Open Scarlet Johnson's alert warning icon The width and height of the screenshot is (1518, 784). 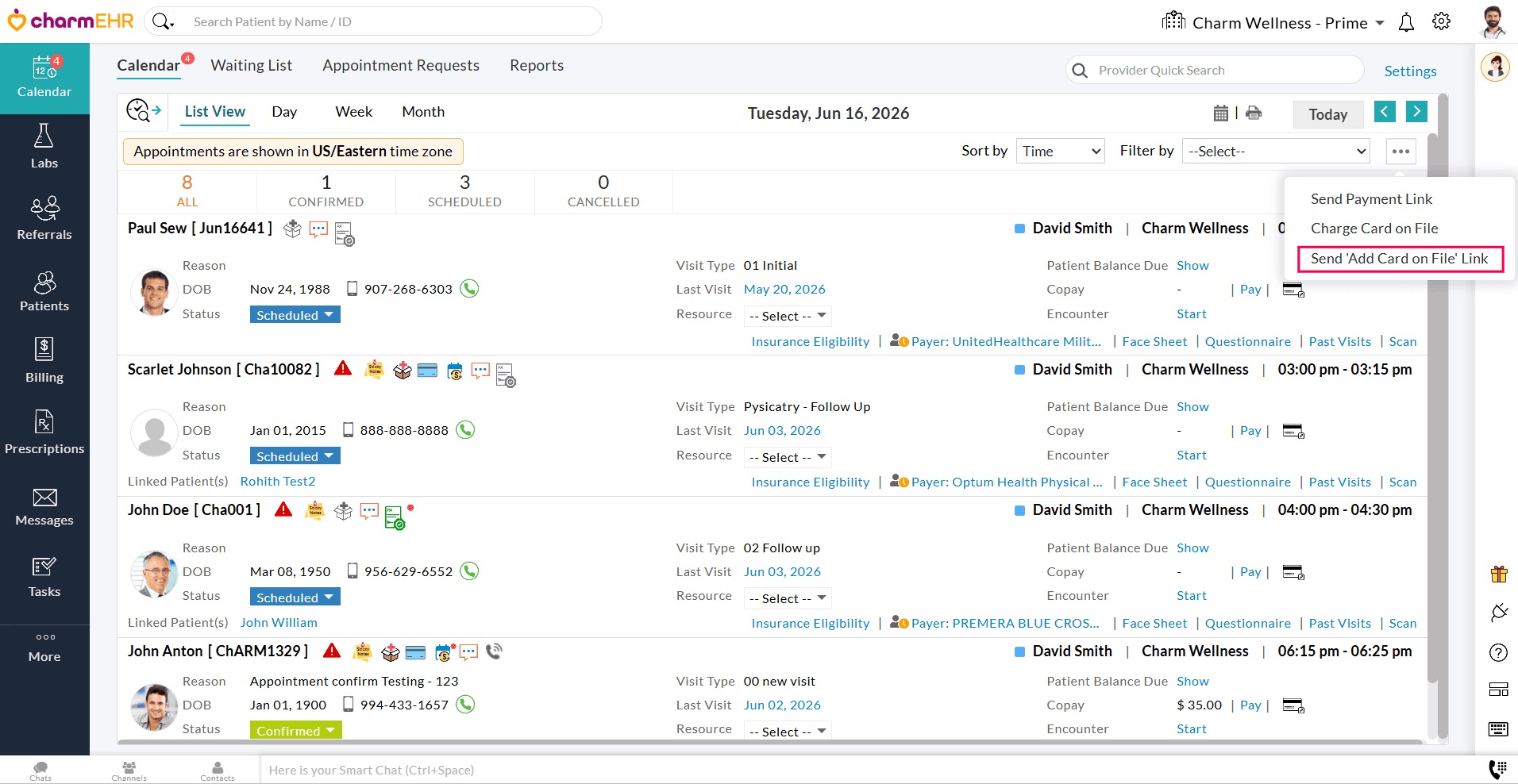pyautogui.click(x=343, y=368)
